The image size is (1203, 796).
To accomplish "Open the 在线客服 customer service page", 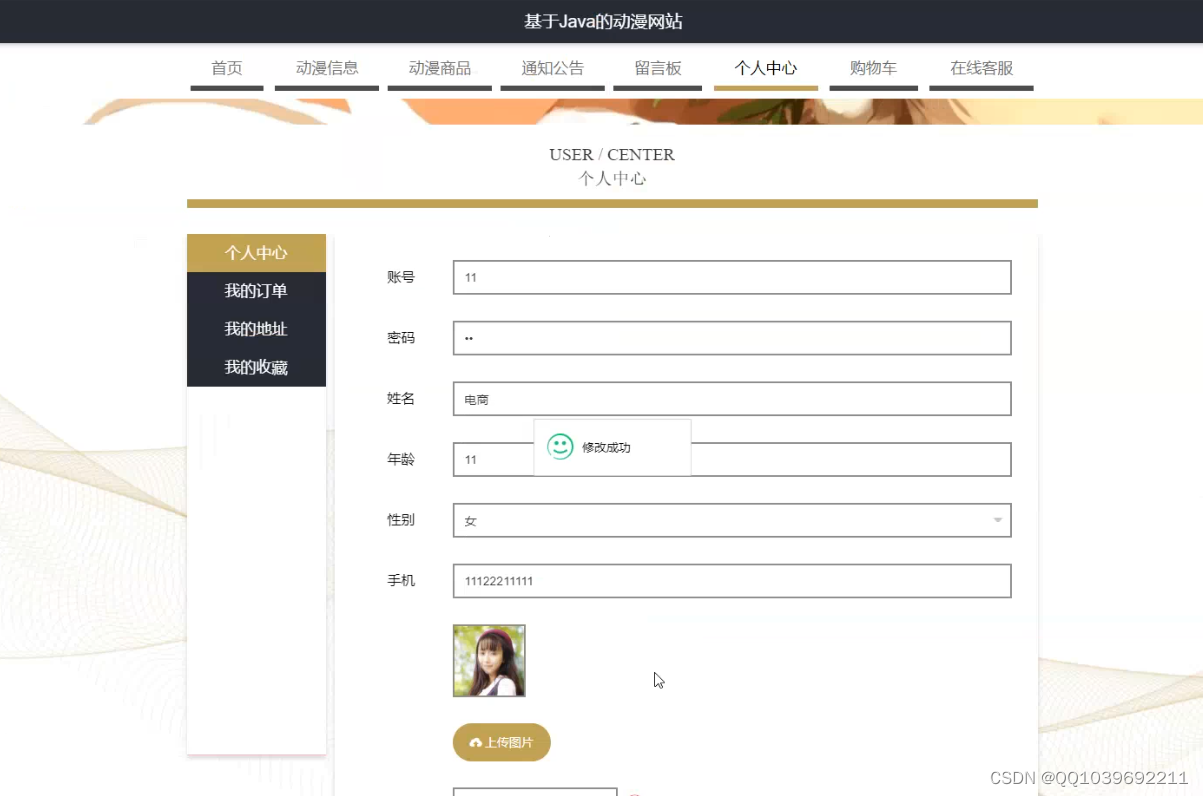I will point(981,68).
